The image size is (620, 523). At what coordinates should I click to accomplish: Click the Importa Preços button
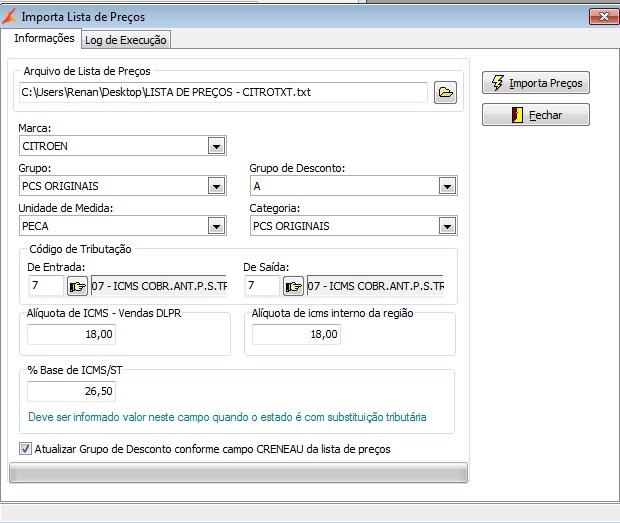point(536,83)
